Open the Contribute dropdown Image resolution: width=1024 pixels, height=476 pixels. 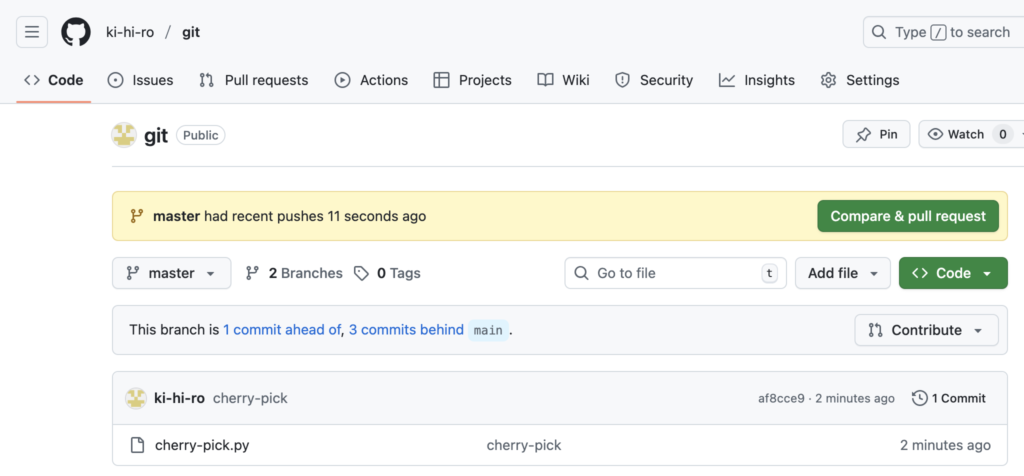point(926,330)
